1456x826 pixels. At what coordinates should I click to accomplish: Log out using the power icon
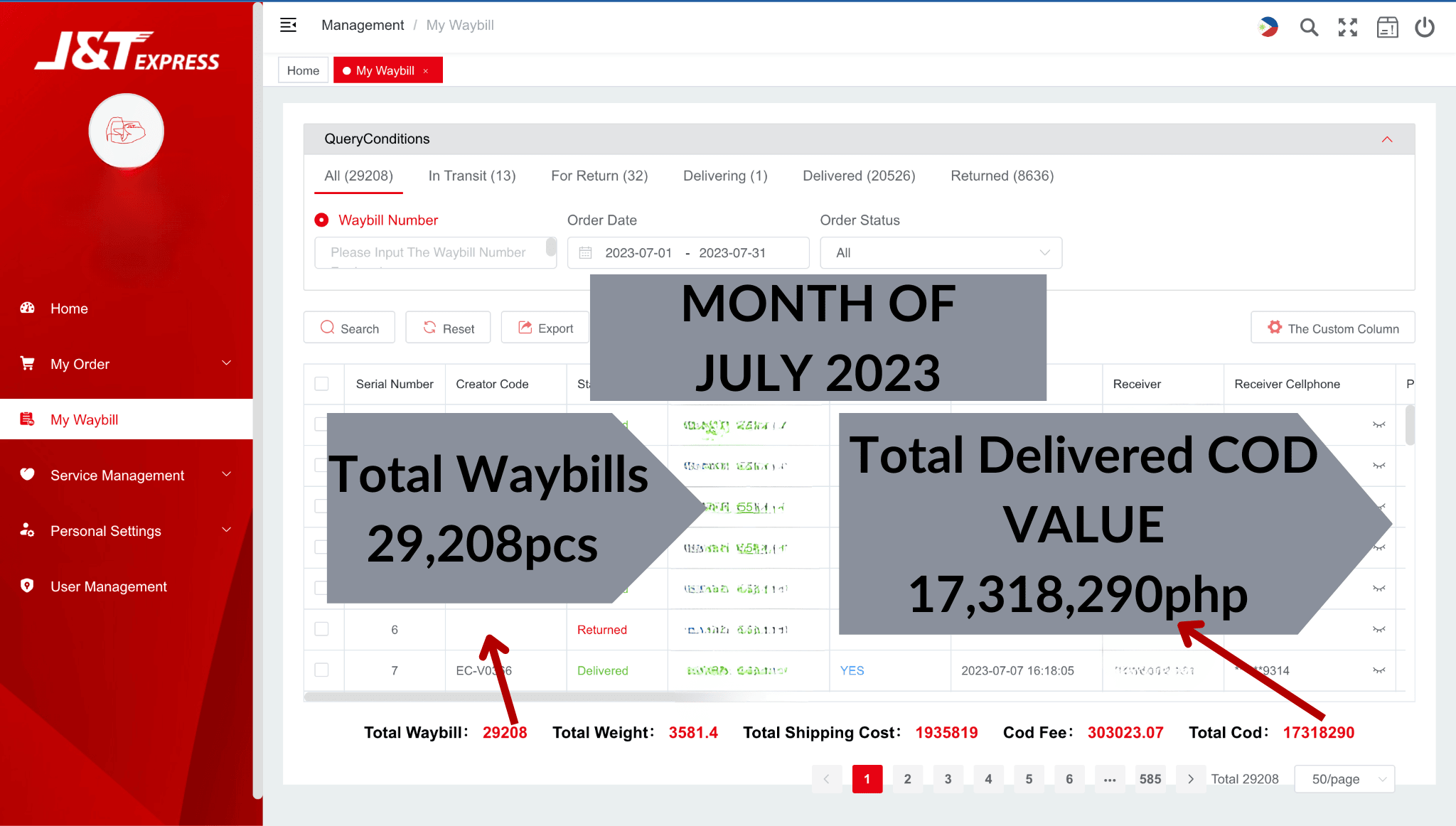tap(1425, 27)
